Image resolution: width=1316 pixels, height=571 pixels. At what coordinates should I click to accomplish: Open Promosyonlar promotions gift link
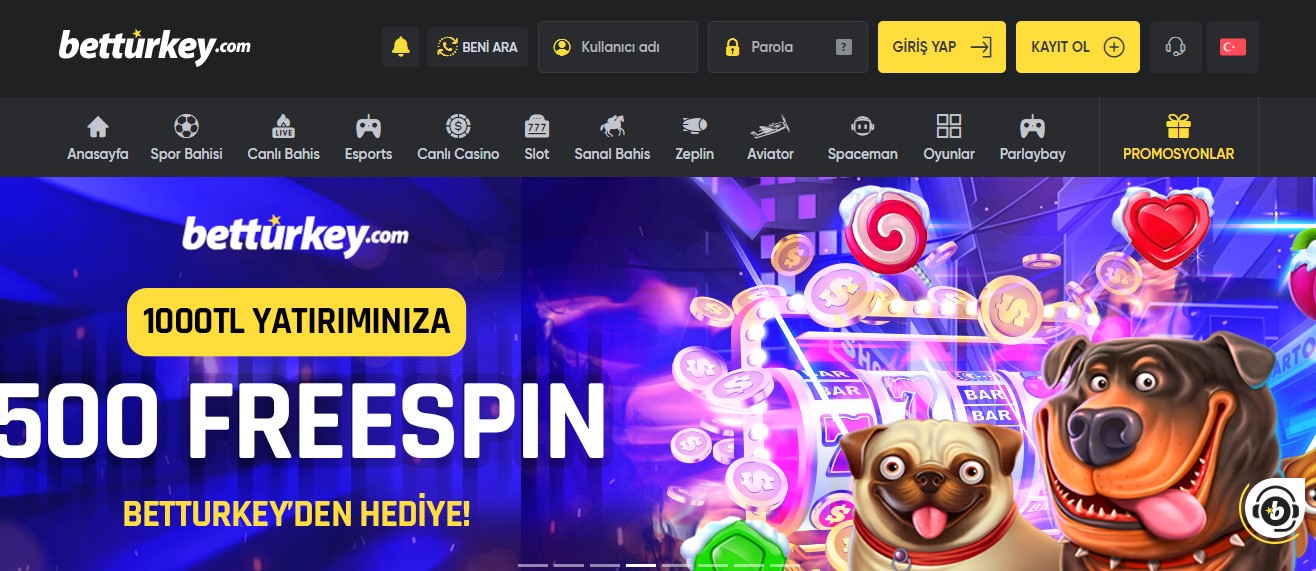(1178, 138)
